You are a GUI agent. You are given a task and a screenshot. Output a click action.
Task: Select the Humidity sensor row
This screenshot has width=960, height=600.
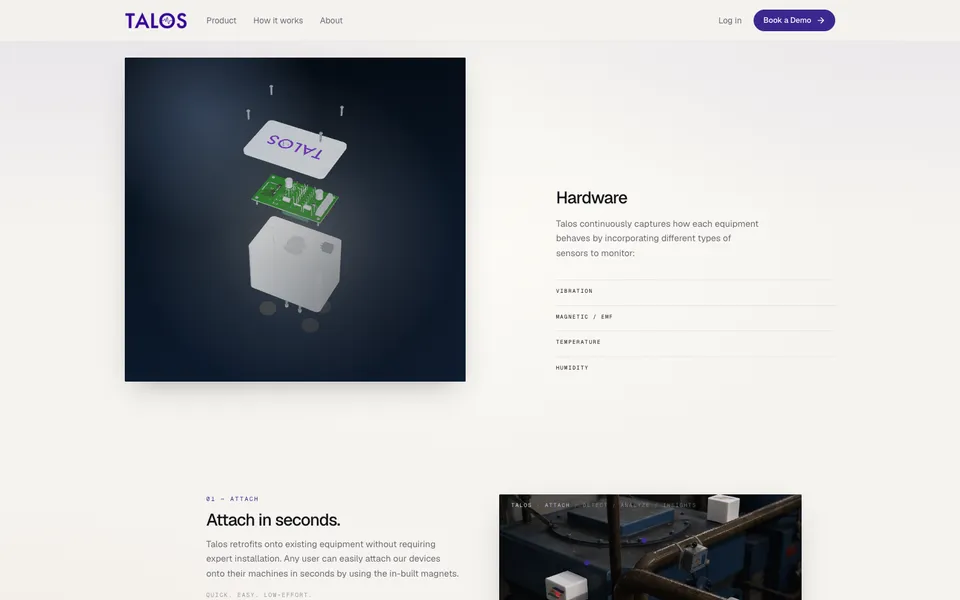695,368
